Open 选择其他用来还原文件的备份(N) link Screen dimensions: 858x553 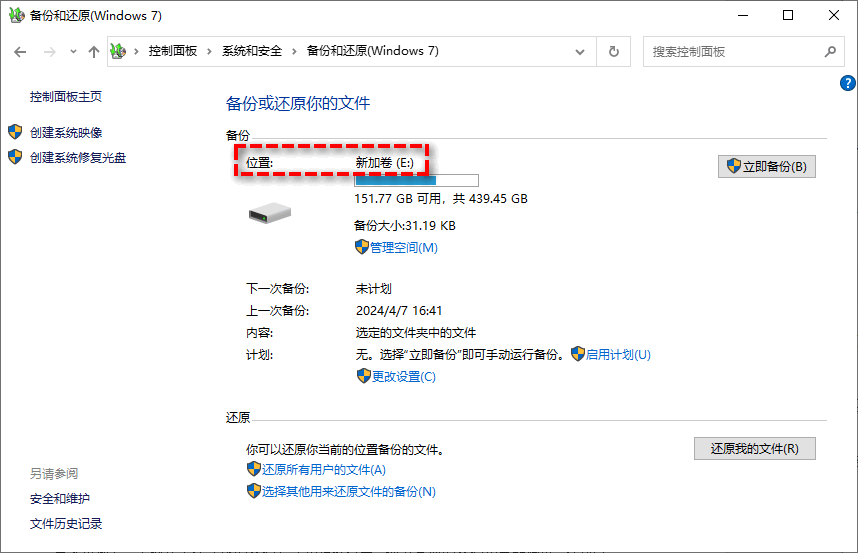tap(349, 492)
